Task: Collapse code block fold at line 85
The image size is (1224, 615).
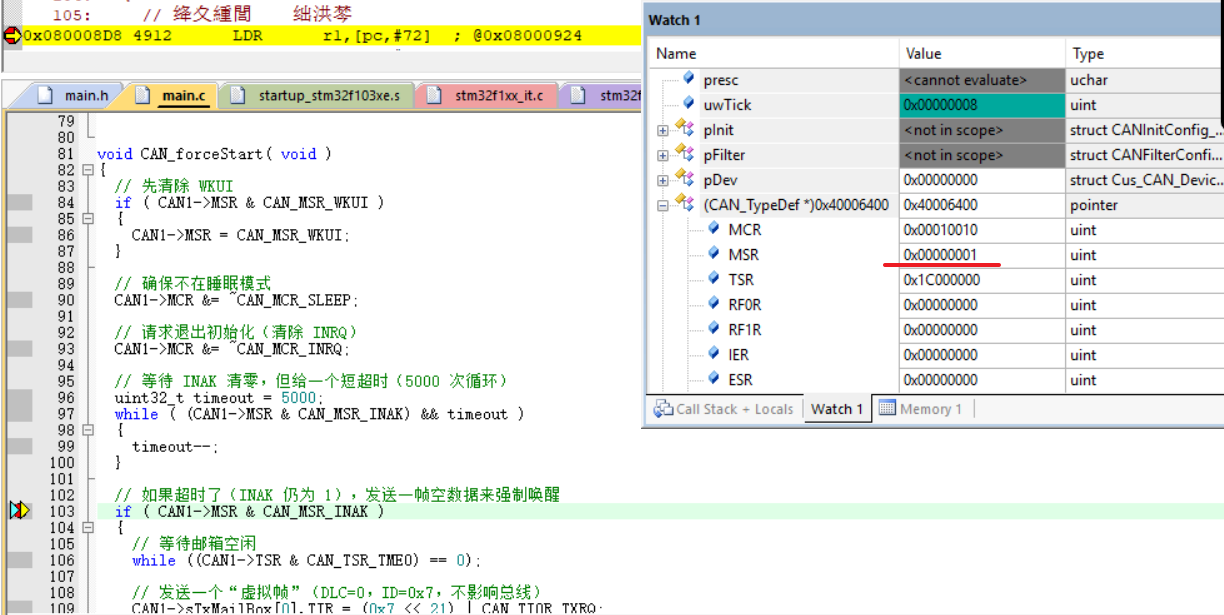Action: point(87,219)
